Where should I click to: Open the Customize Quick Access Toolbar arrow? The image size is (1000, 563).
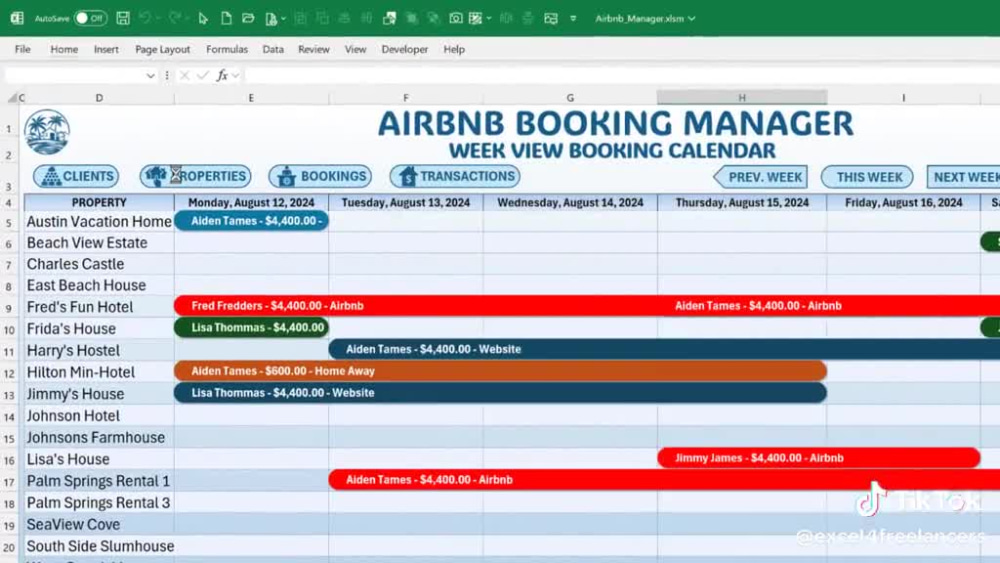coord(573,18)
